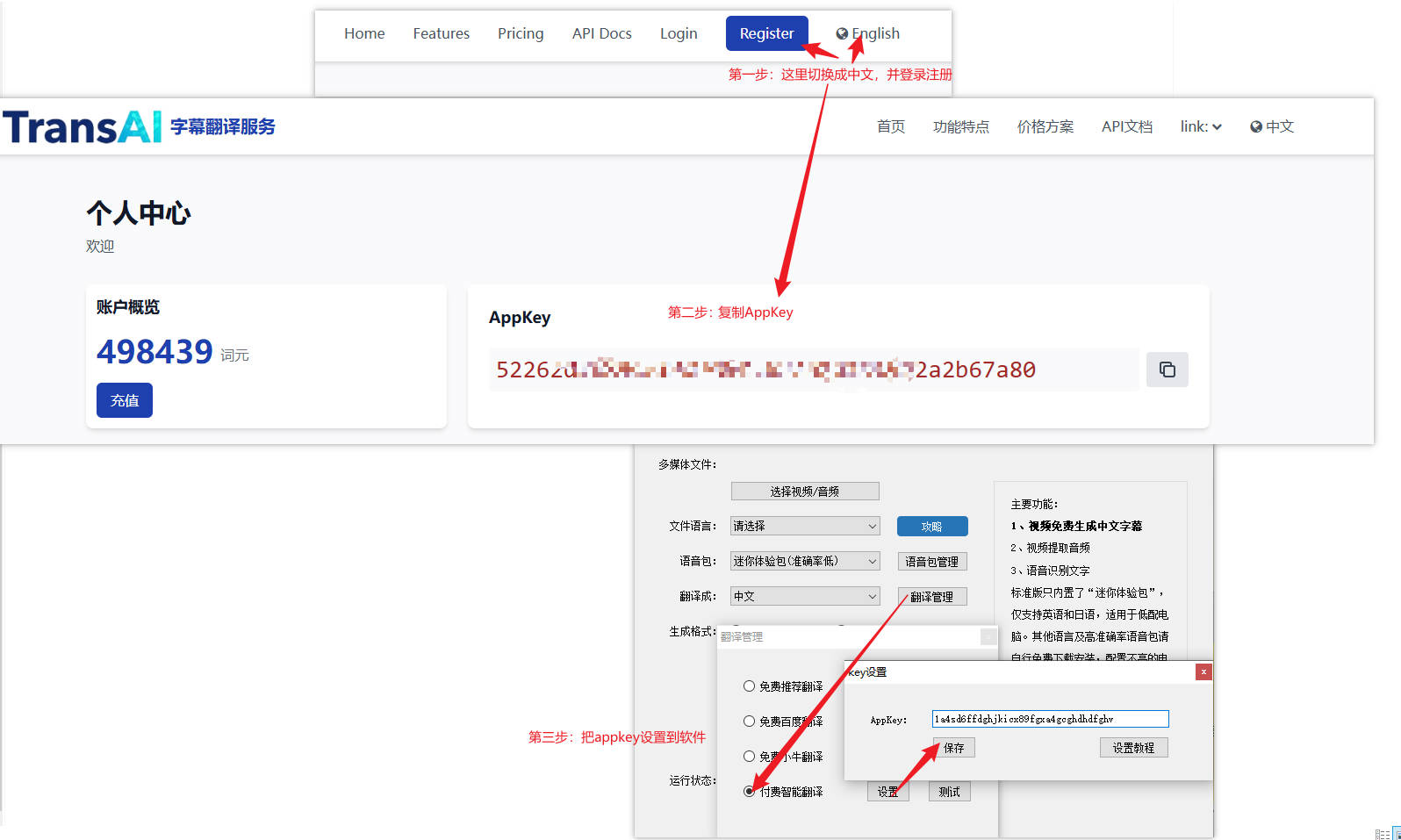
Task: Select the 免费推荐翻译 radio option
Action: pos(749,686)
